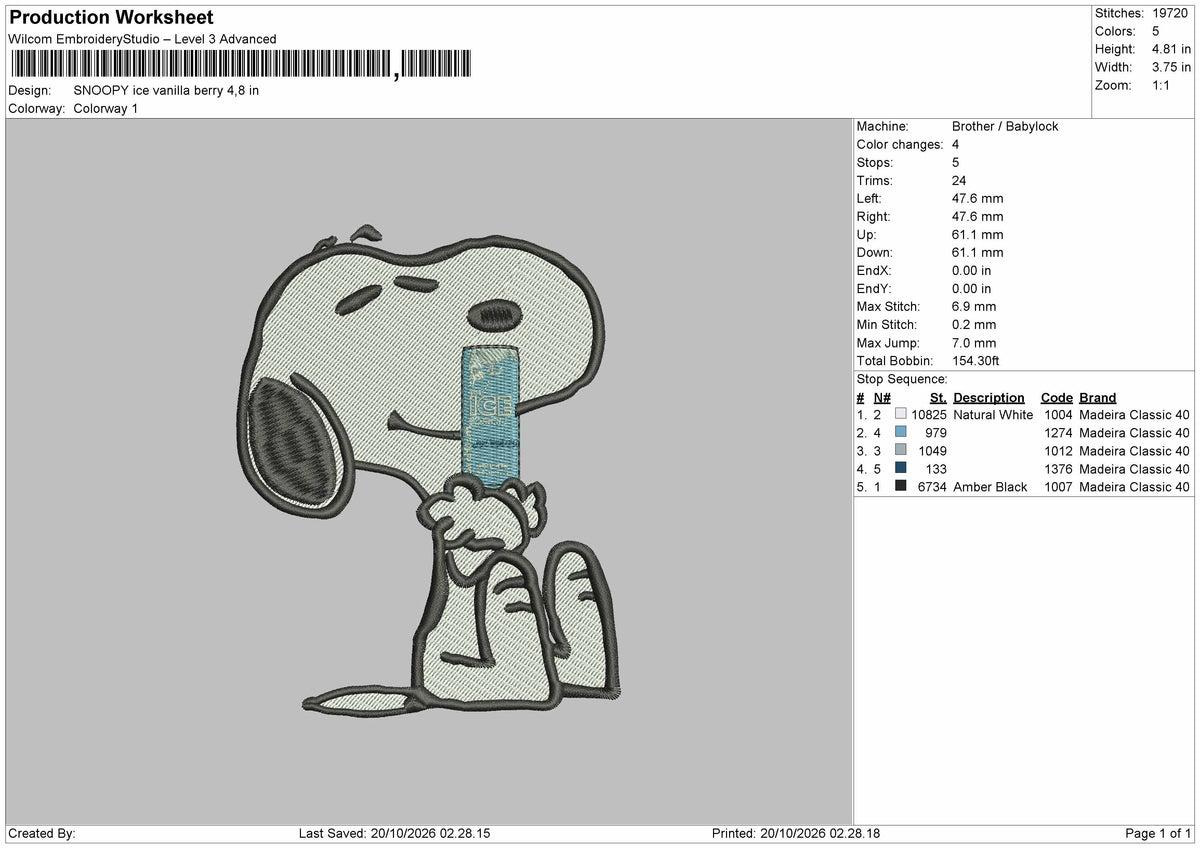Select stitch count 6734 in row 5
This screenshot has width=1200, height=848.
(x=933, y=487)
